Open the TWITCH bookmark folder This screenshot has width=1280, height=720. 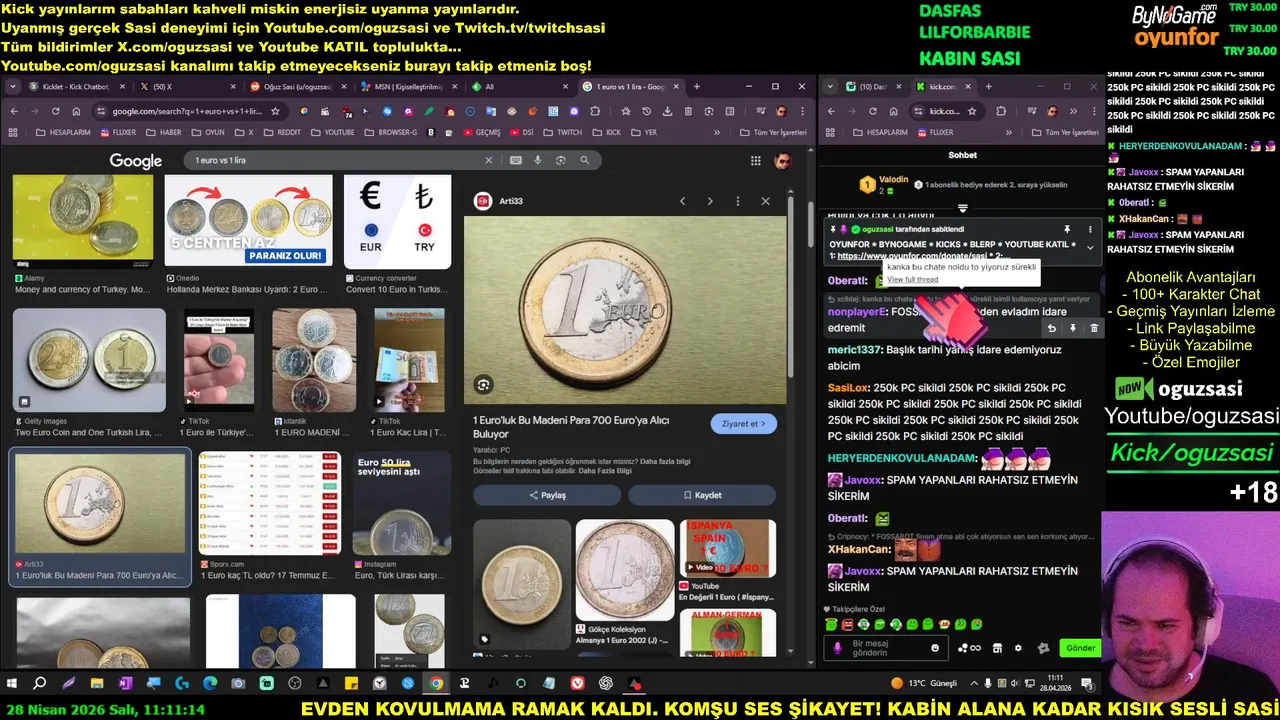coord(563,132)
